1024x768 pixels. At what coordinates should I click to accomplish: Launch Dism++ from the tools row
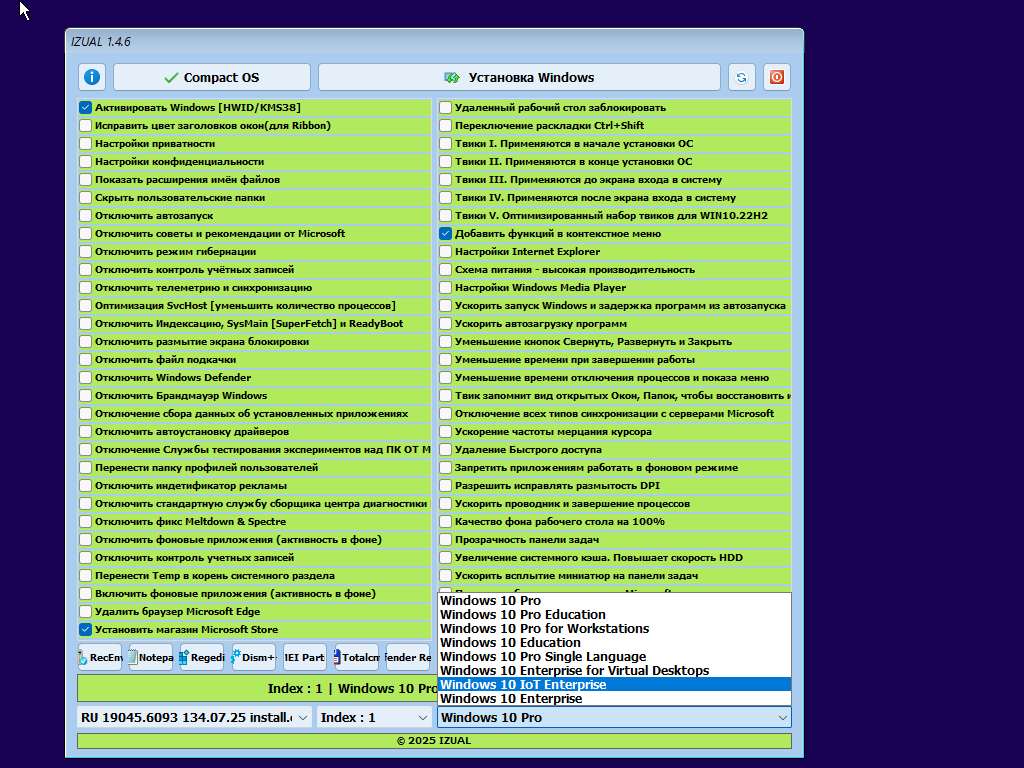coord(253,657)
